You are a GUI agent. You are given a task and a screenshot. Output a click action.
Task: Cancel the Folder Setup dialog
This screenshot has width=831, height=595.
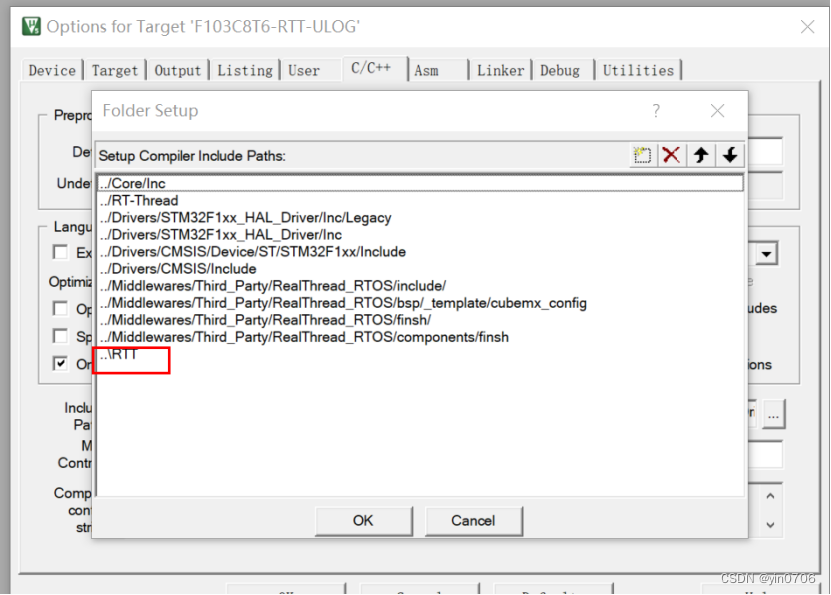[x=473, y=520]
